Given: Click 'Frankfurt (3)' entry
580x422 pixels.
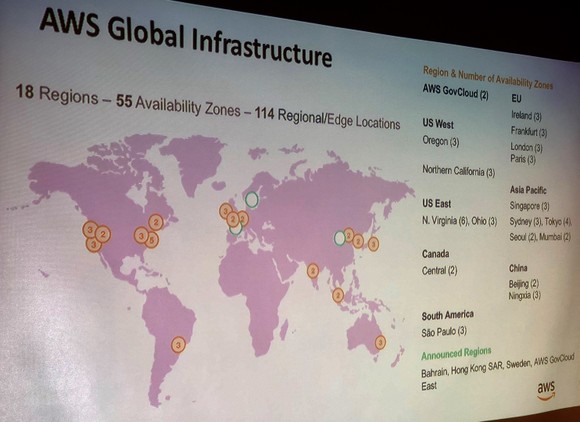Looking at the screenshot, I should [529, 131].
